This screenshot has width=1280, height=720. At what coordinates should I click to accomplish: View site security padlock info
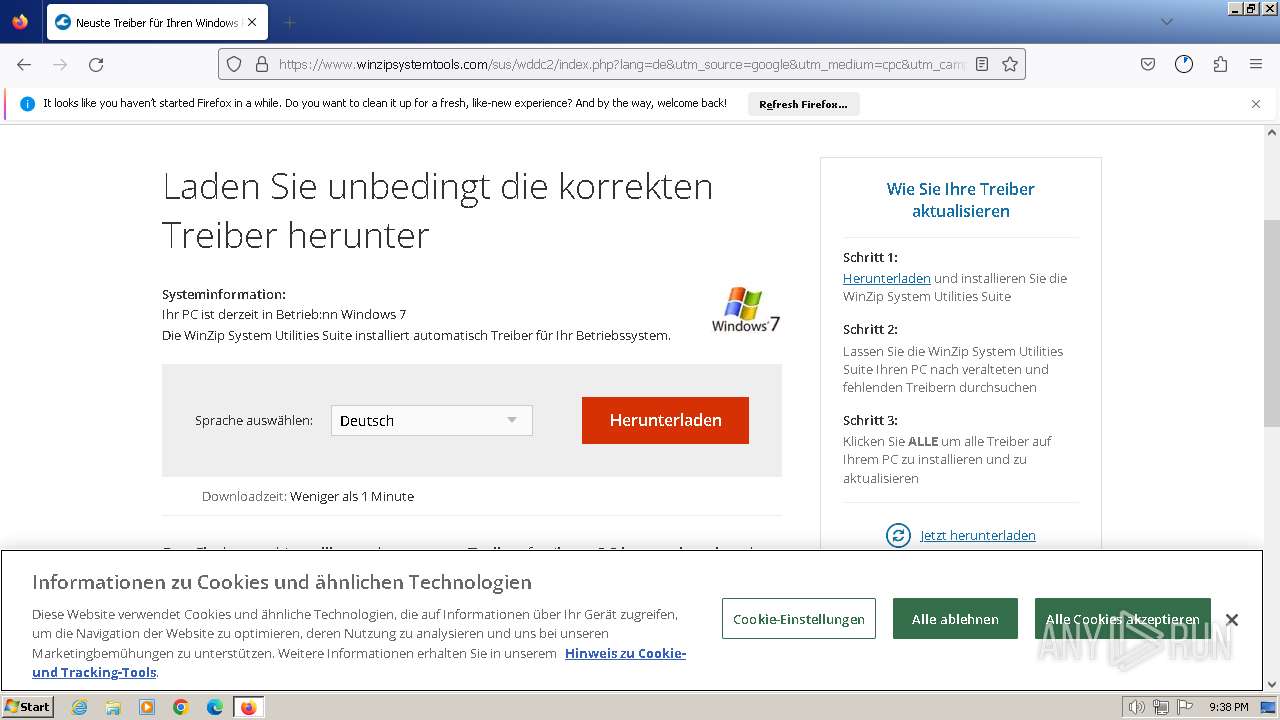point(261,64)
